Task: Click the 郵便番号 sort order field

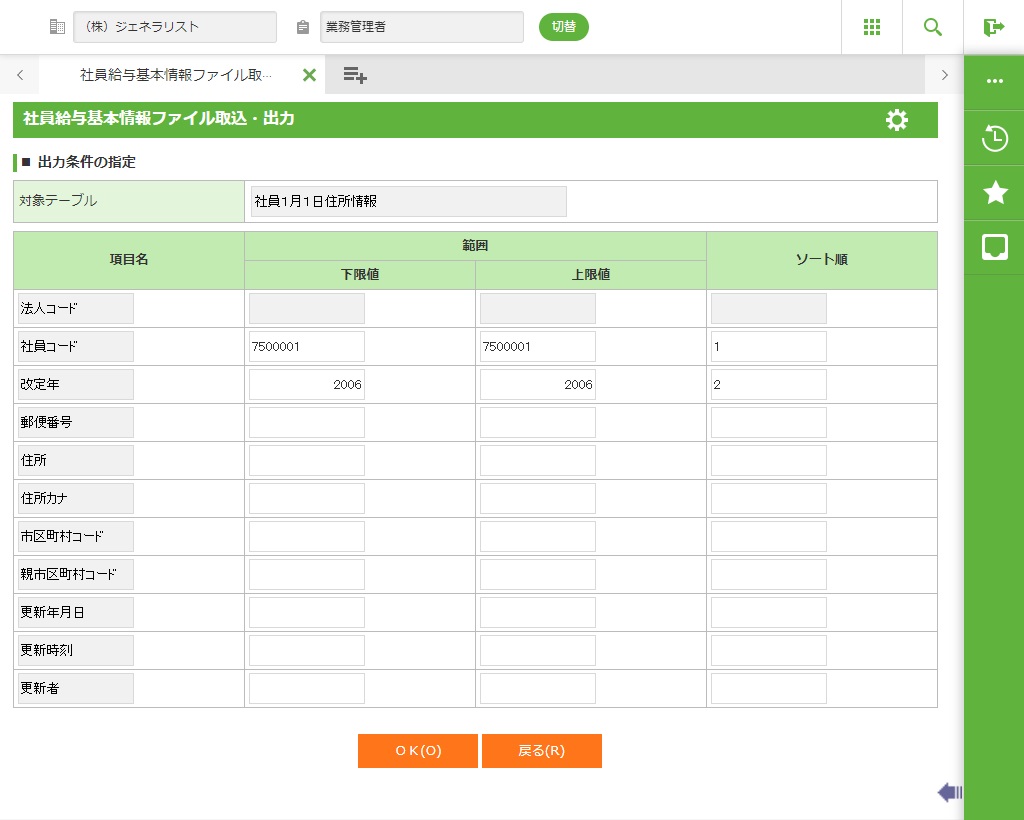Action: 768,423
